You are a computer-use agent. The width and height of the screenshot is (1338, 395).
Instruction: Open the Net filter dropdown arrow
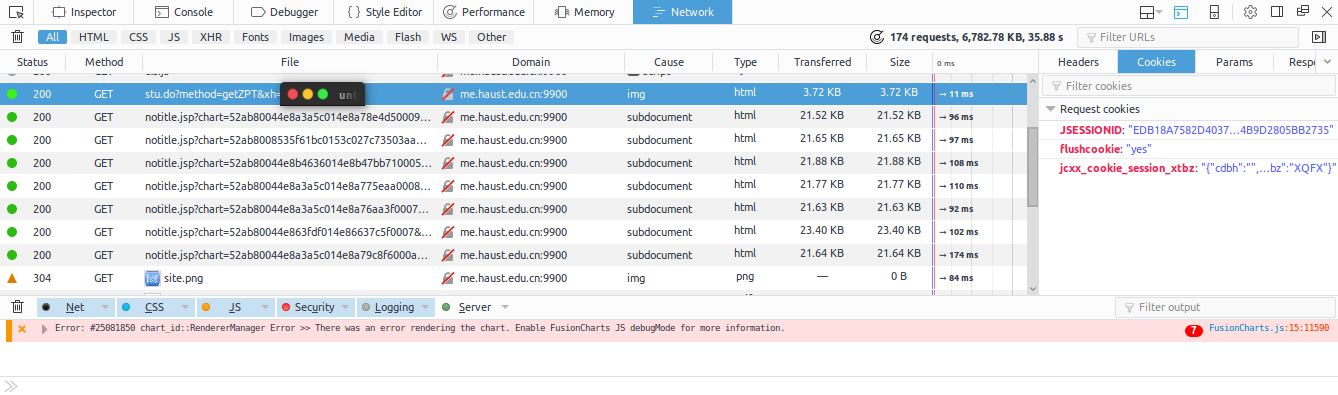point(105,307)
